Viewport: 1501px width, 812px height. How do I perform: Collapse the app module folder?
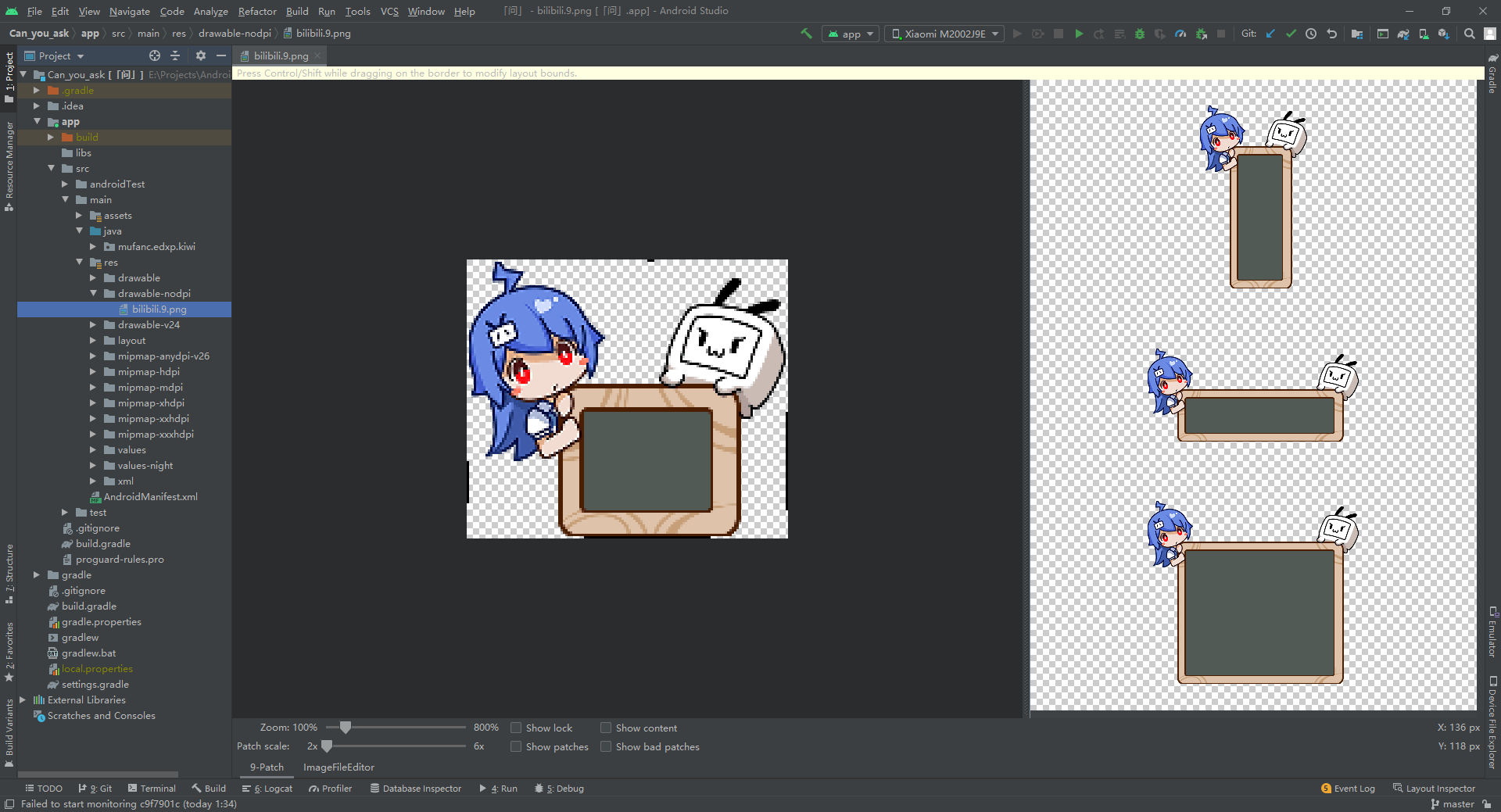[37, 121]
